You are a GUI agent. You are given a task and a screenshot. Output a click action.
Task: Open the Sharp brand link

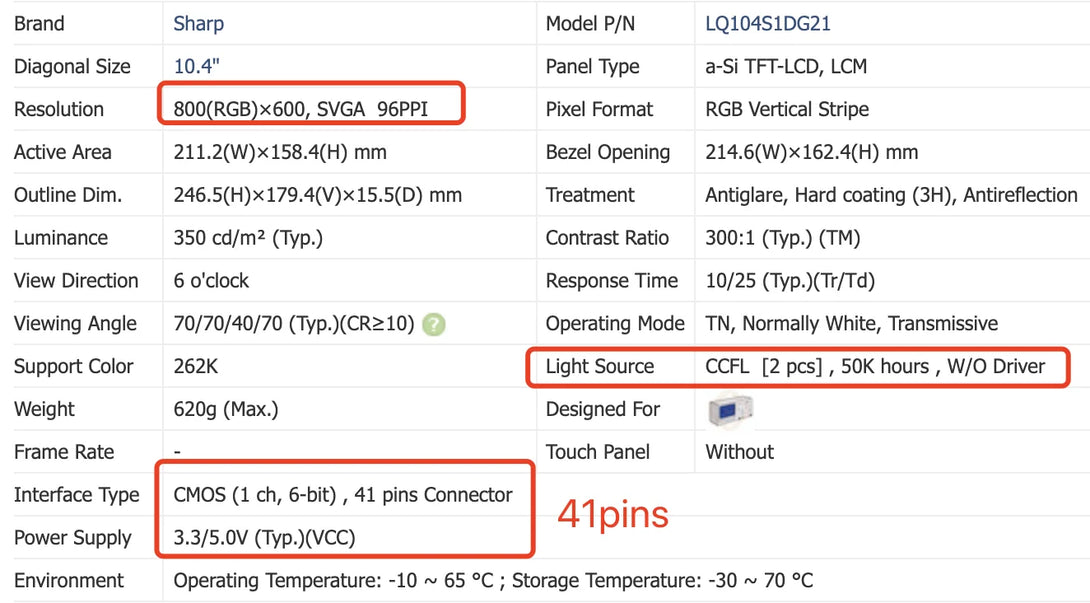199,24
